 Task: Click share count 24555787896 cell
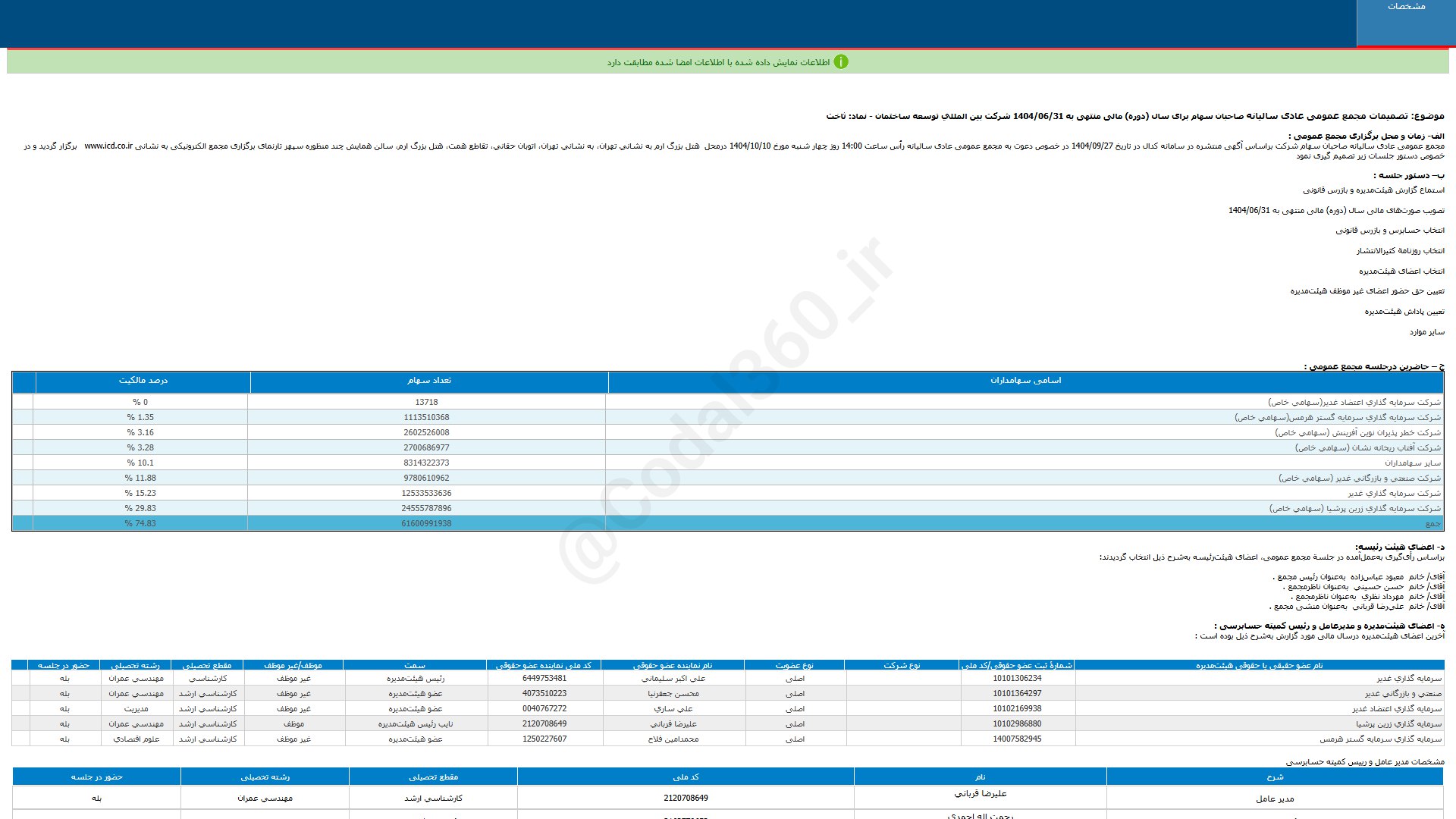pos(426,508)
